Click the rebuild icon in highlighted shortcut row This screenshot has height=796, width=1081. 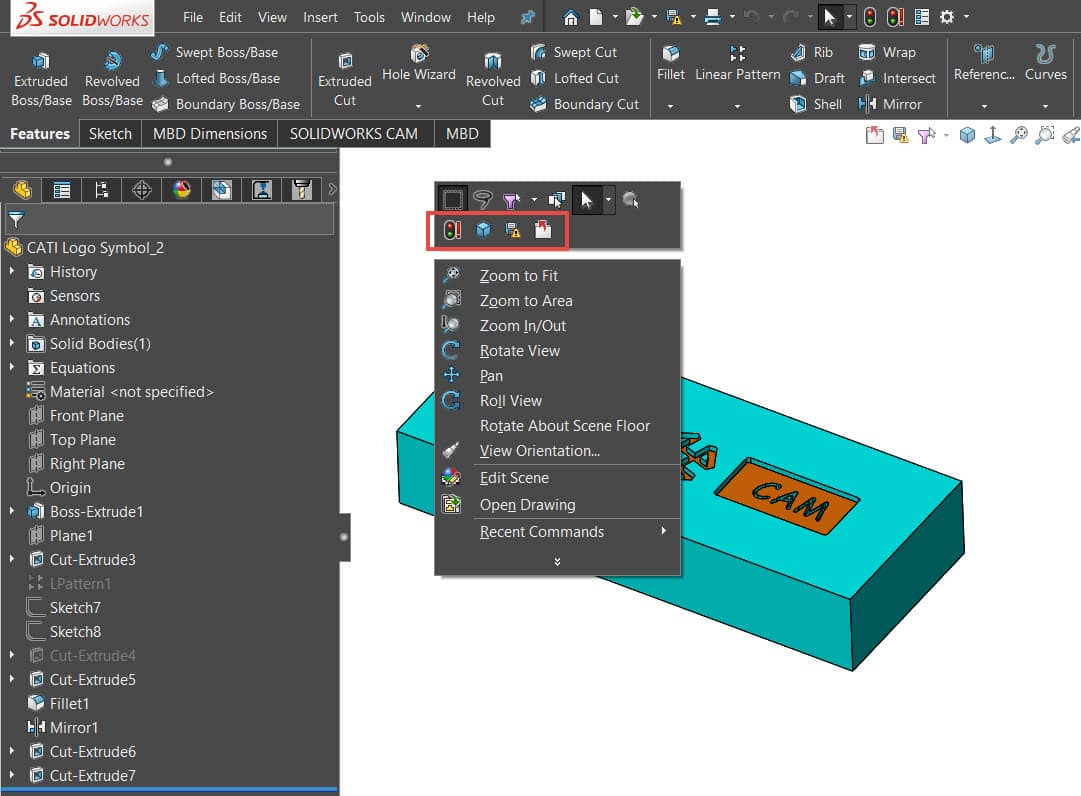[452, 230]
